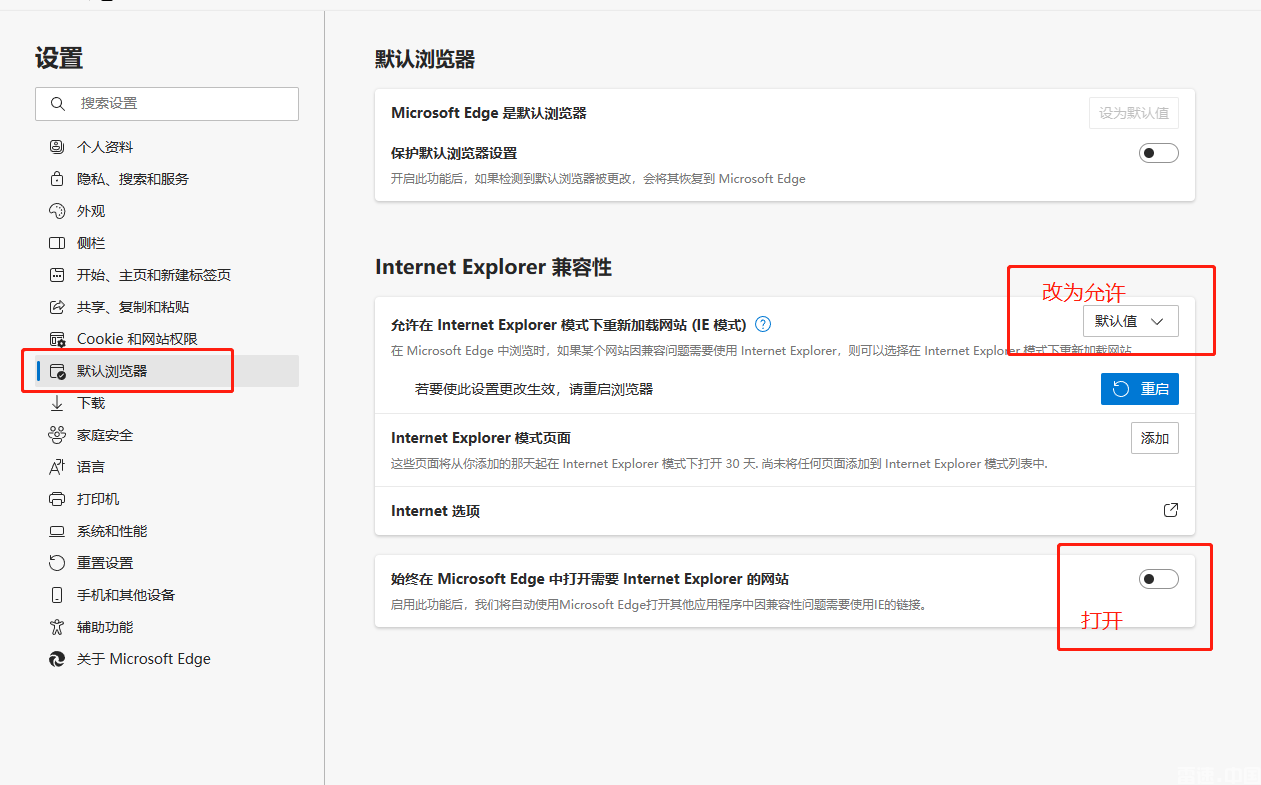Click the reset arrow icon beside 重置设置

click(57, 563)
